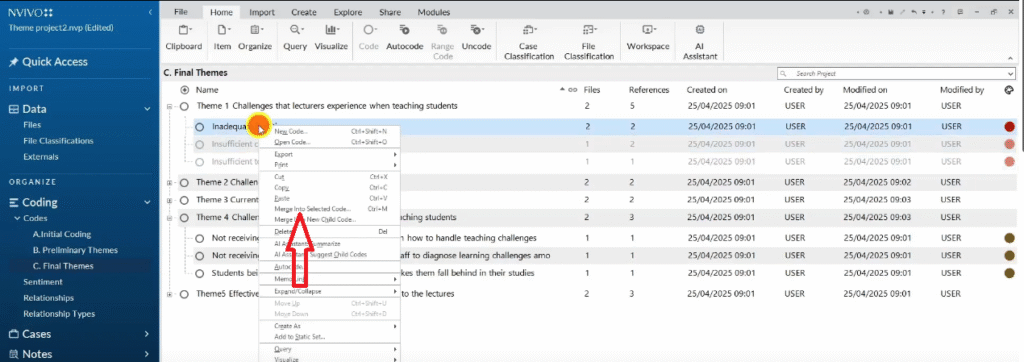
Task: Click the Autocode ribbon icon
Action: pyautogui.click(x=404, y=30)
